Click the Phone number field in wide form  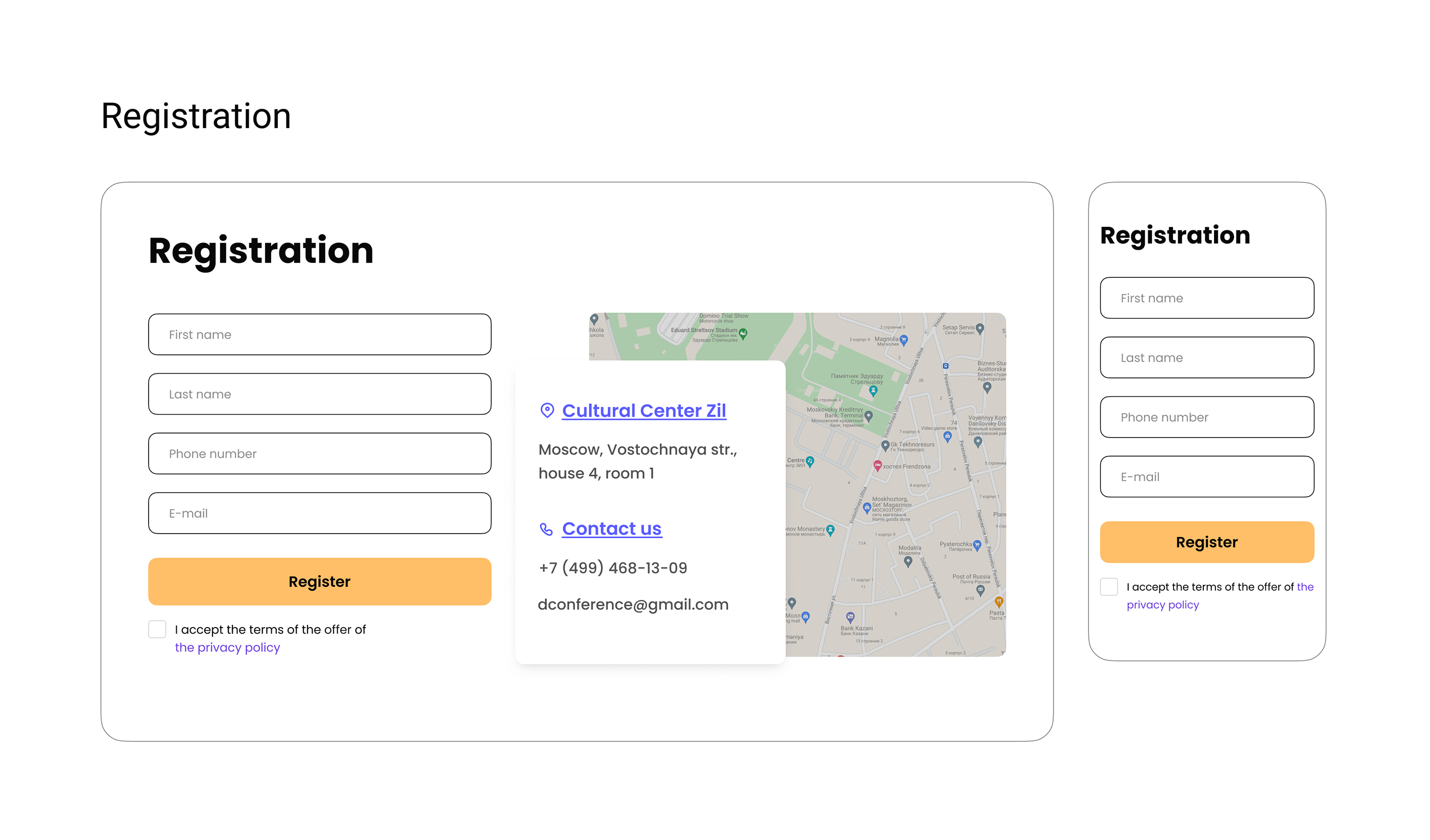point(320,453)
